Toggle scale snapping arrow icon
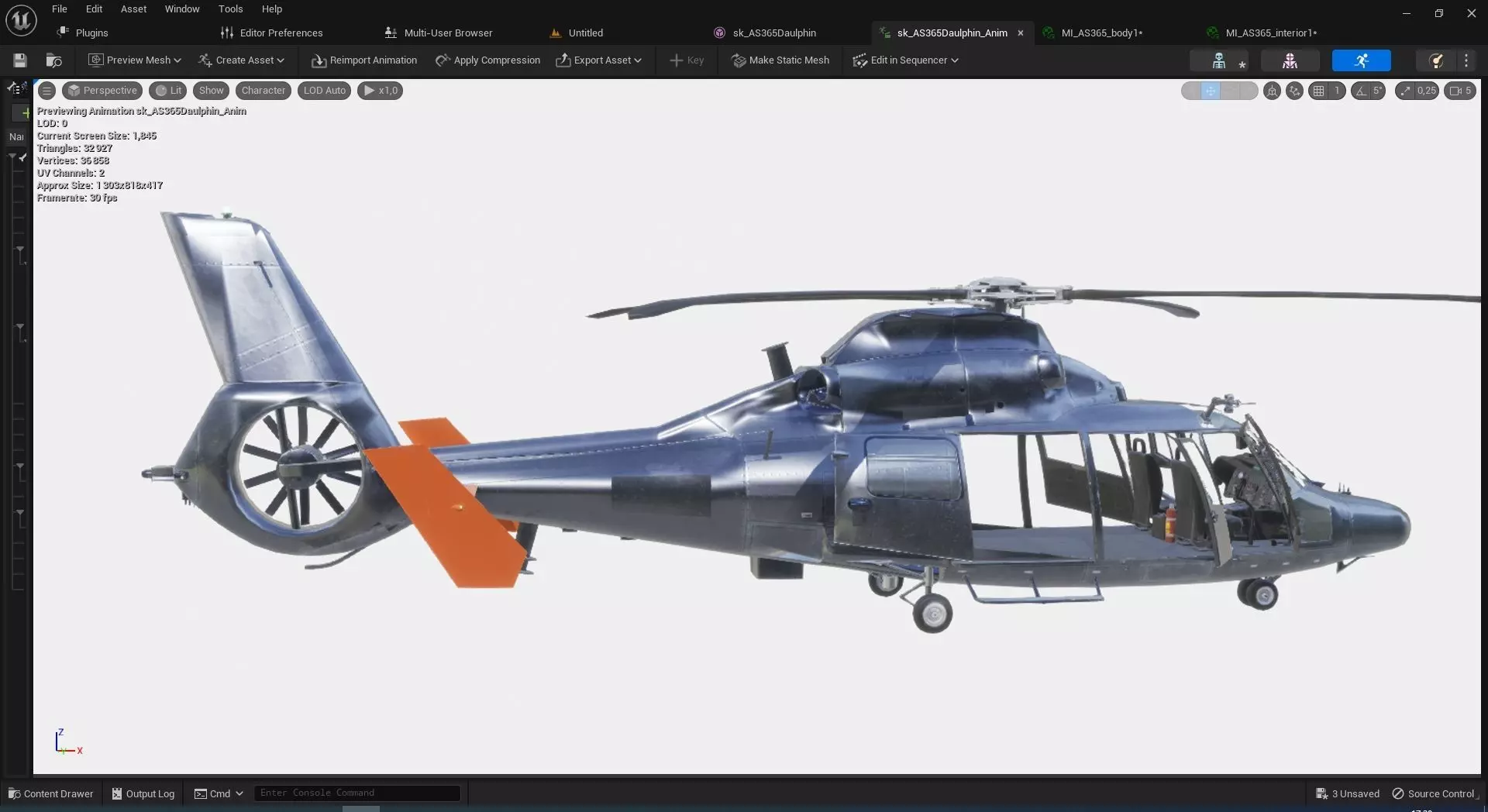Viewport: 1488px width, 812px height. coord(1406,91)
